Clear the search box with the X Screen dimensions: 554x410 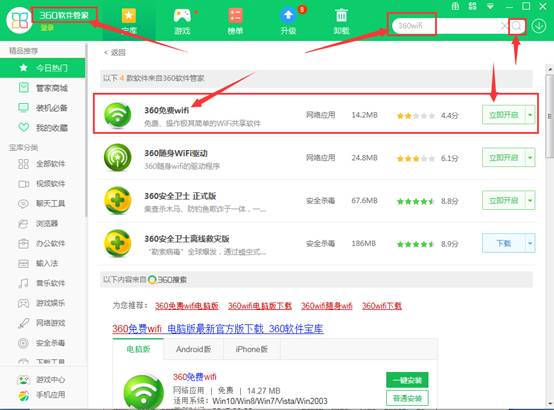[504, 26]
